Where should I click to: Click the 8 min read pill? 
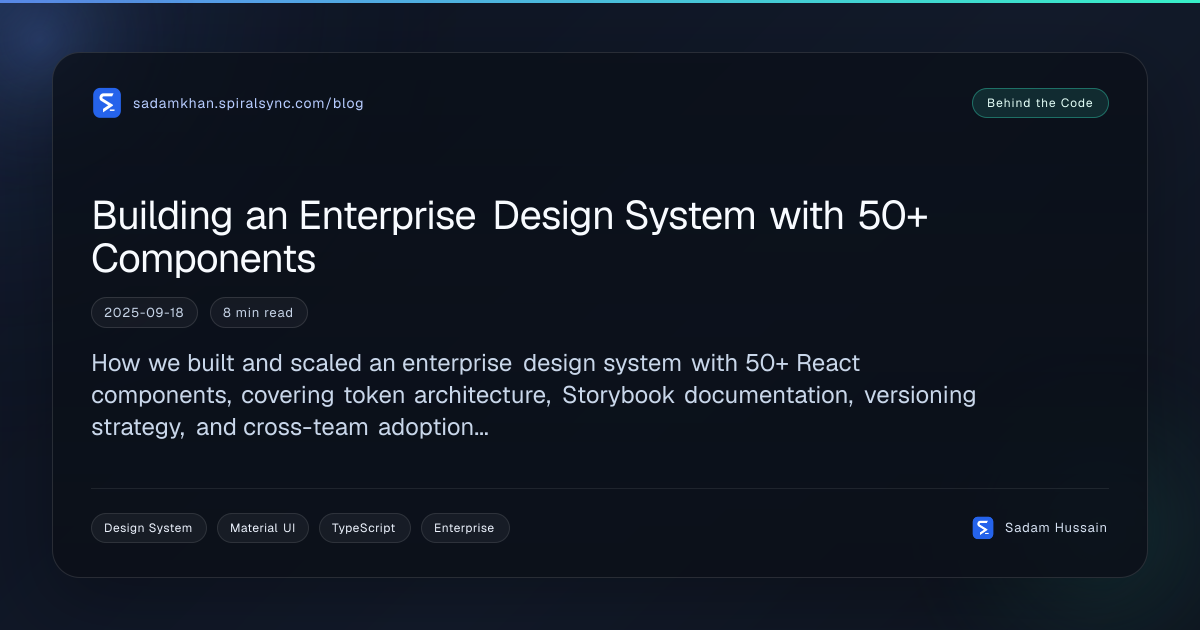[258, 313]
